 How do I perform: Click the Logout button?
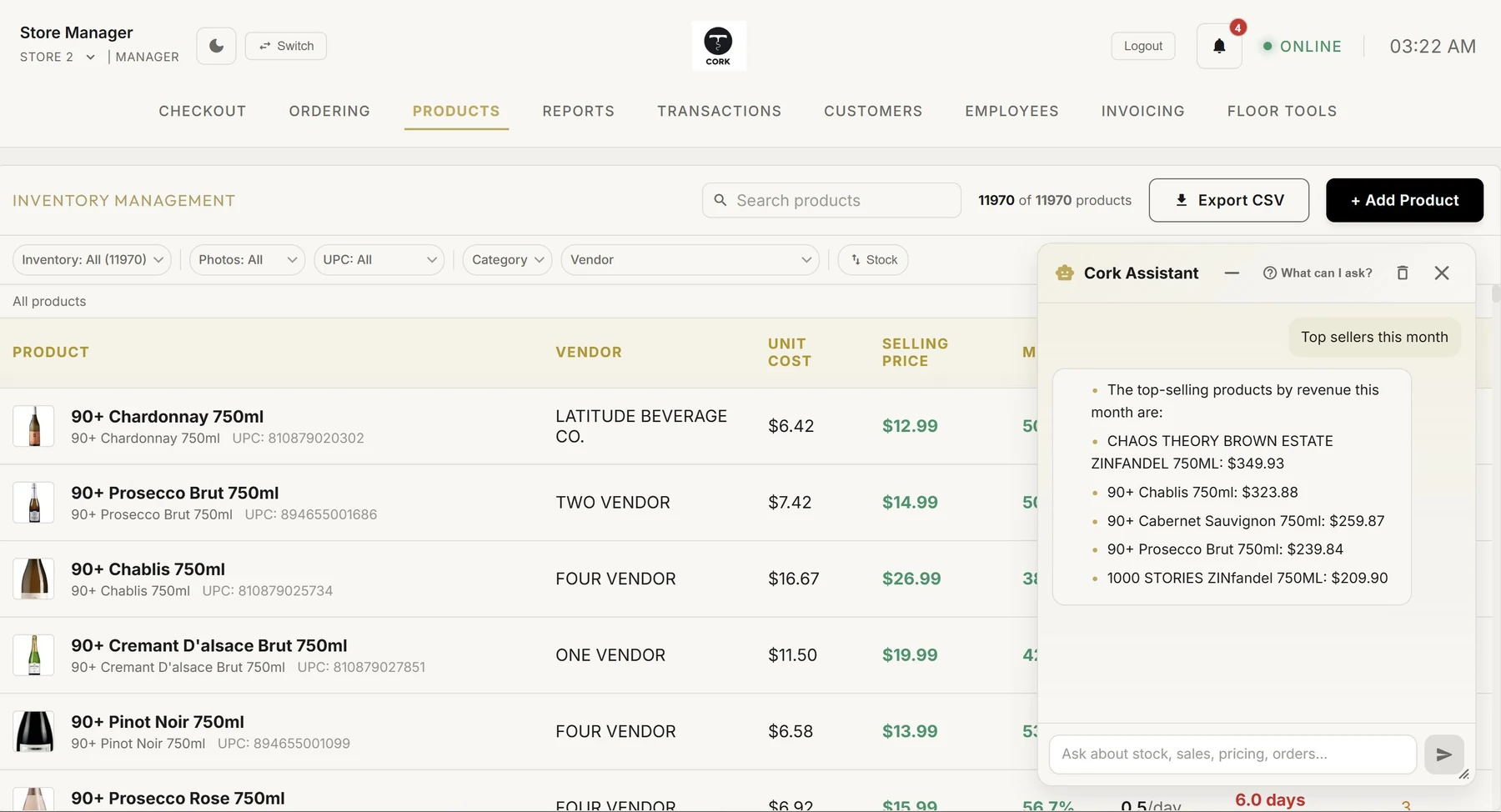(1142, 46)
